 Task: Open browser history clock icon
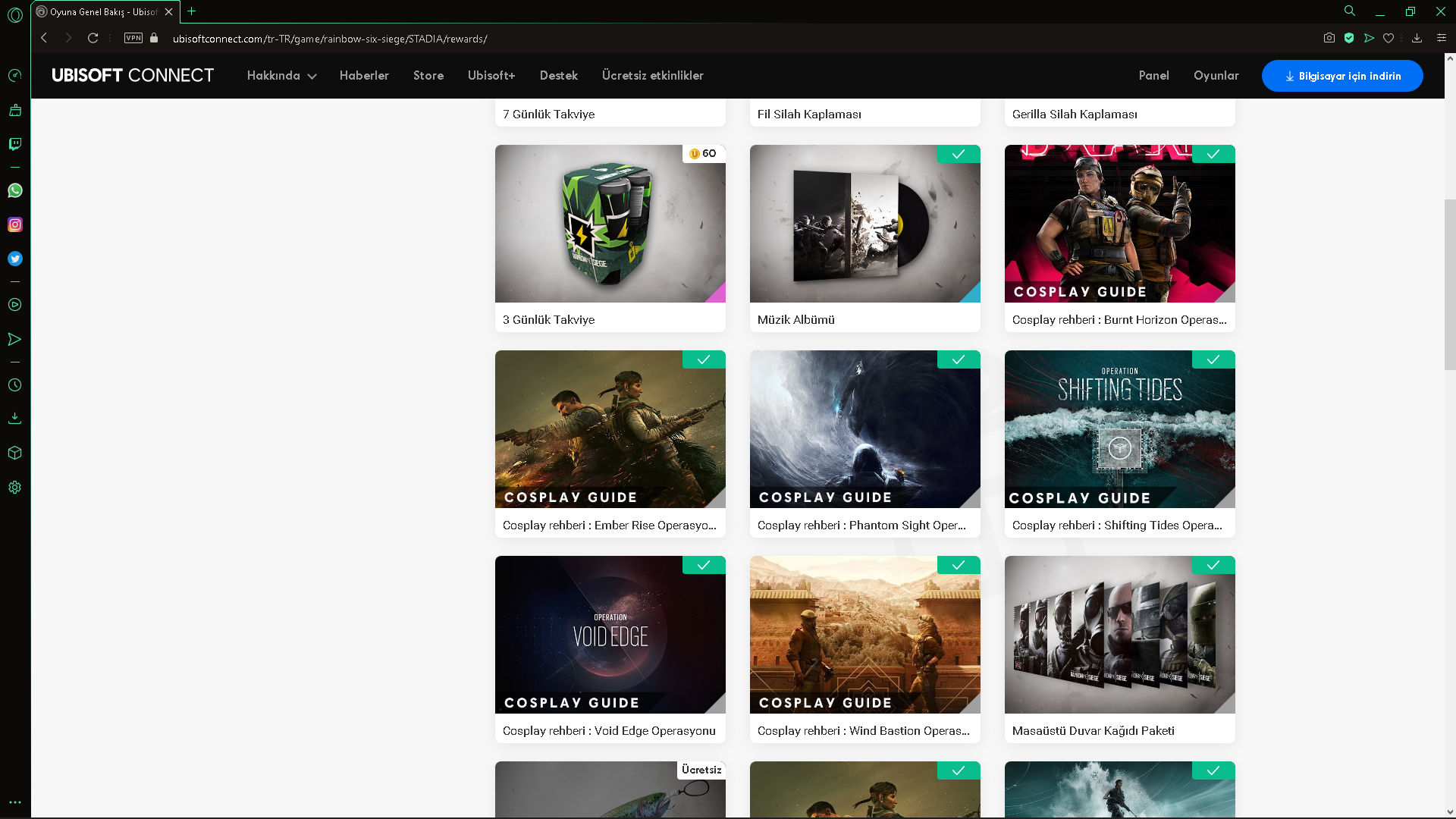(x=15, y=385)
